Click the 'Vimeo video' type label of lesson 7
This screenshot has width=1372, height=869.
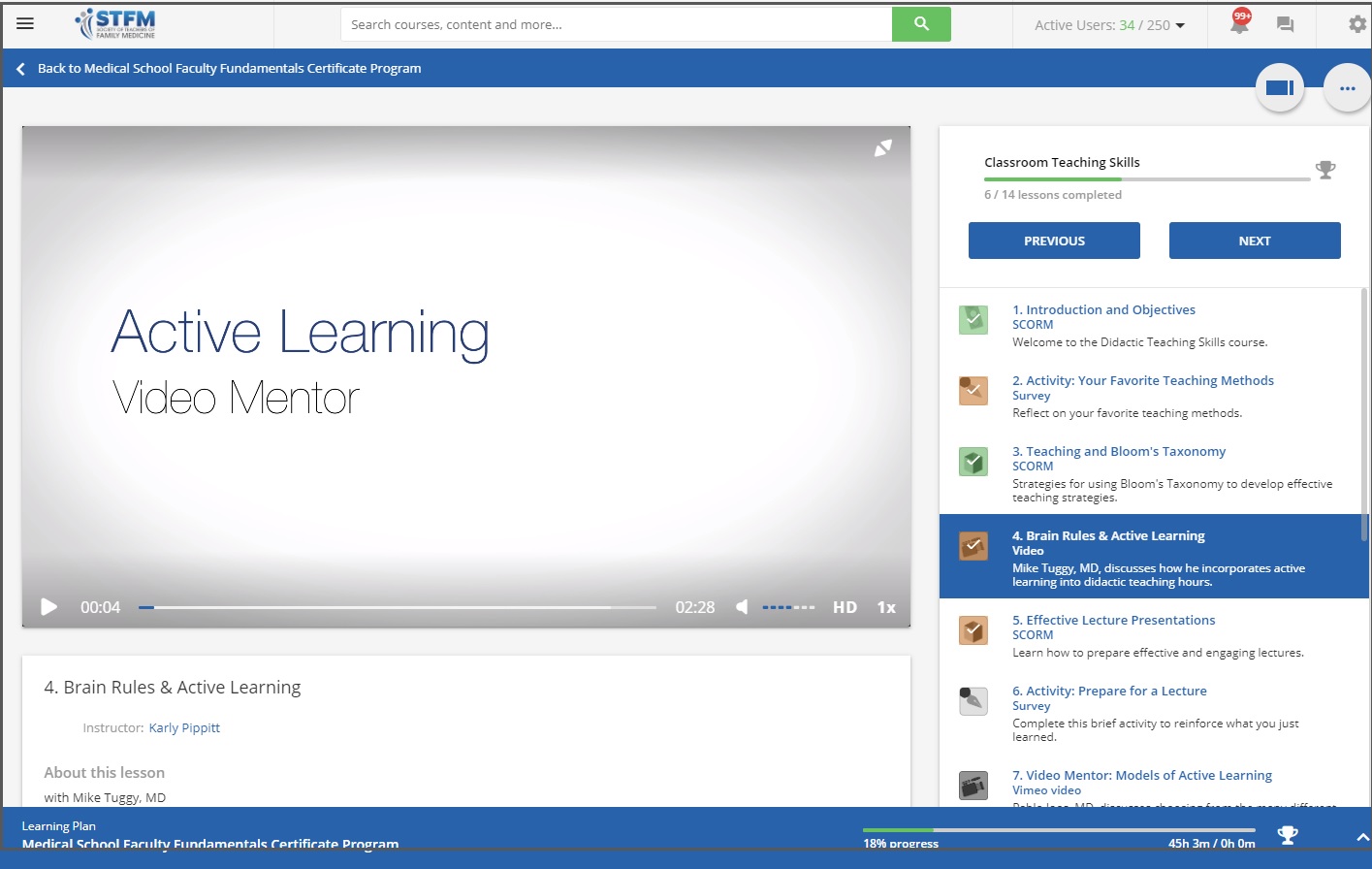[1046, 790]
